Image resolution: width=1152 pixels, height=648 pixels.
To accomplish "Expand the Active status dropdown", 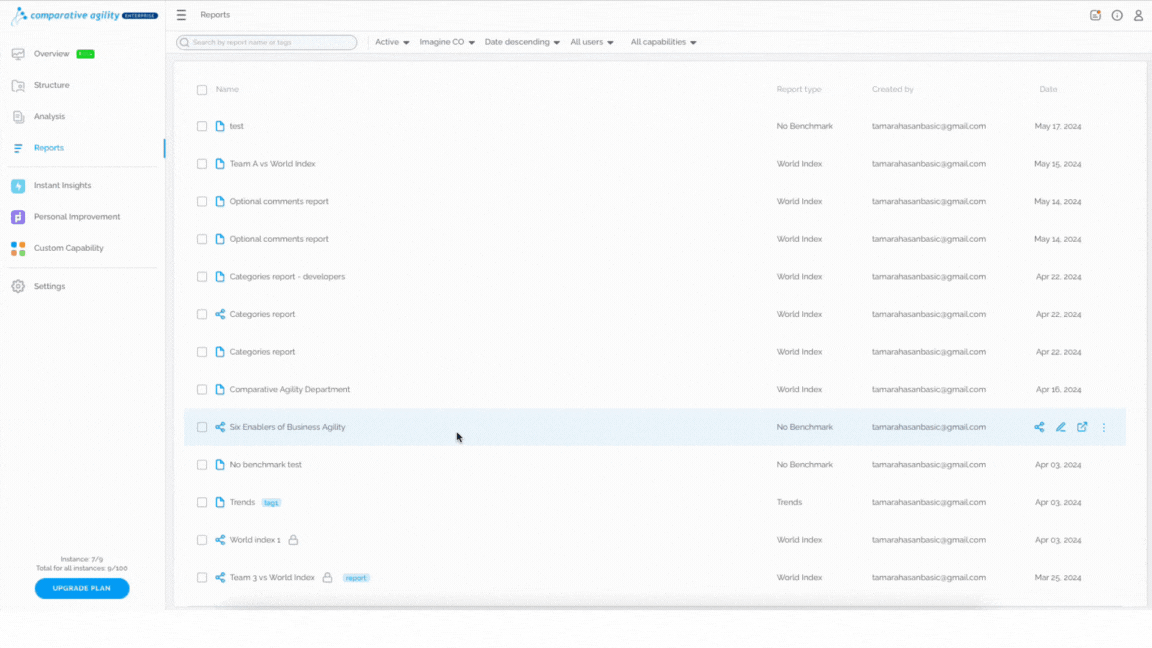I will [x=392, y=42].
